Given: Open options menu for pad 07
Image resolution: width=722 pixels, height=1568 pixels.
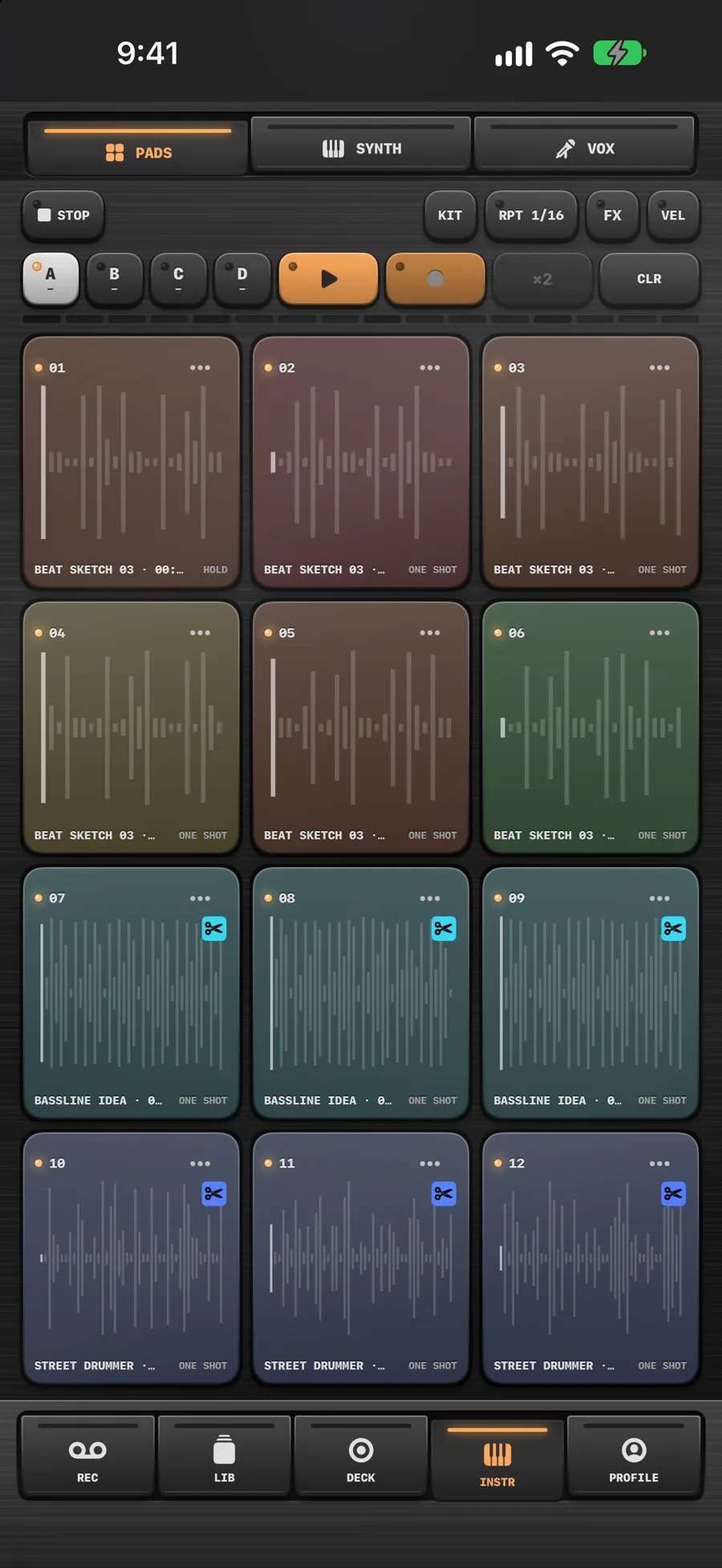Looking at the screenshot, I should click(200, 898).
